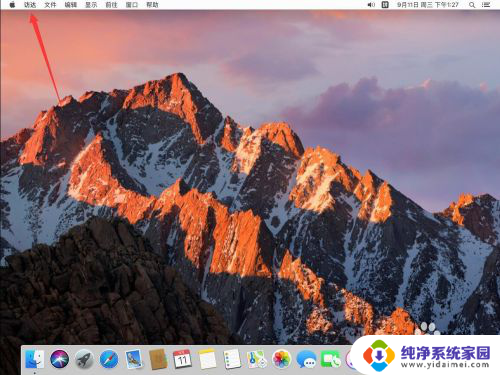
Task: Open the 显示 (View) menu
Action: (x=91, y=5)
